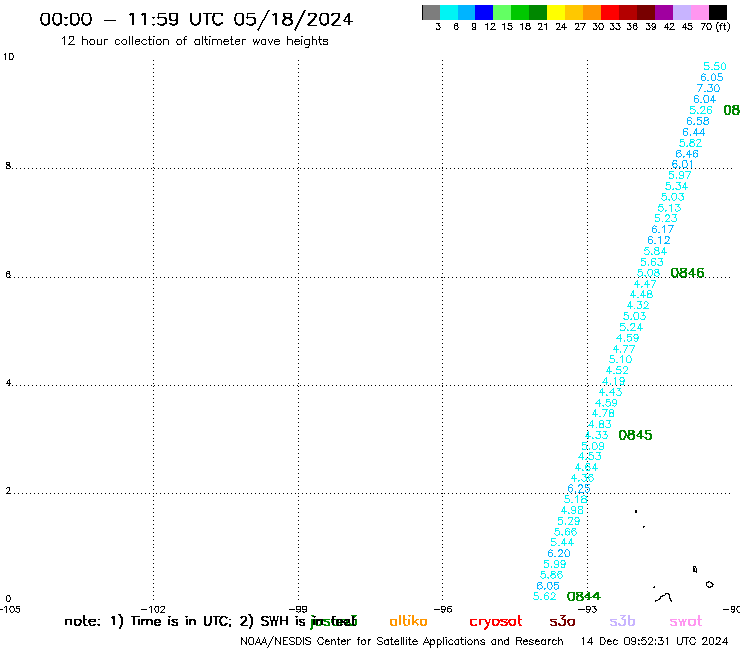740x650 pixels.
Task: Select the '4.43' wave height reading
Action: tap(610, 392)
